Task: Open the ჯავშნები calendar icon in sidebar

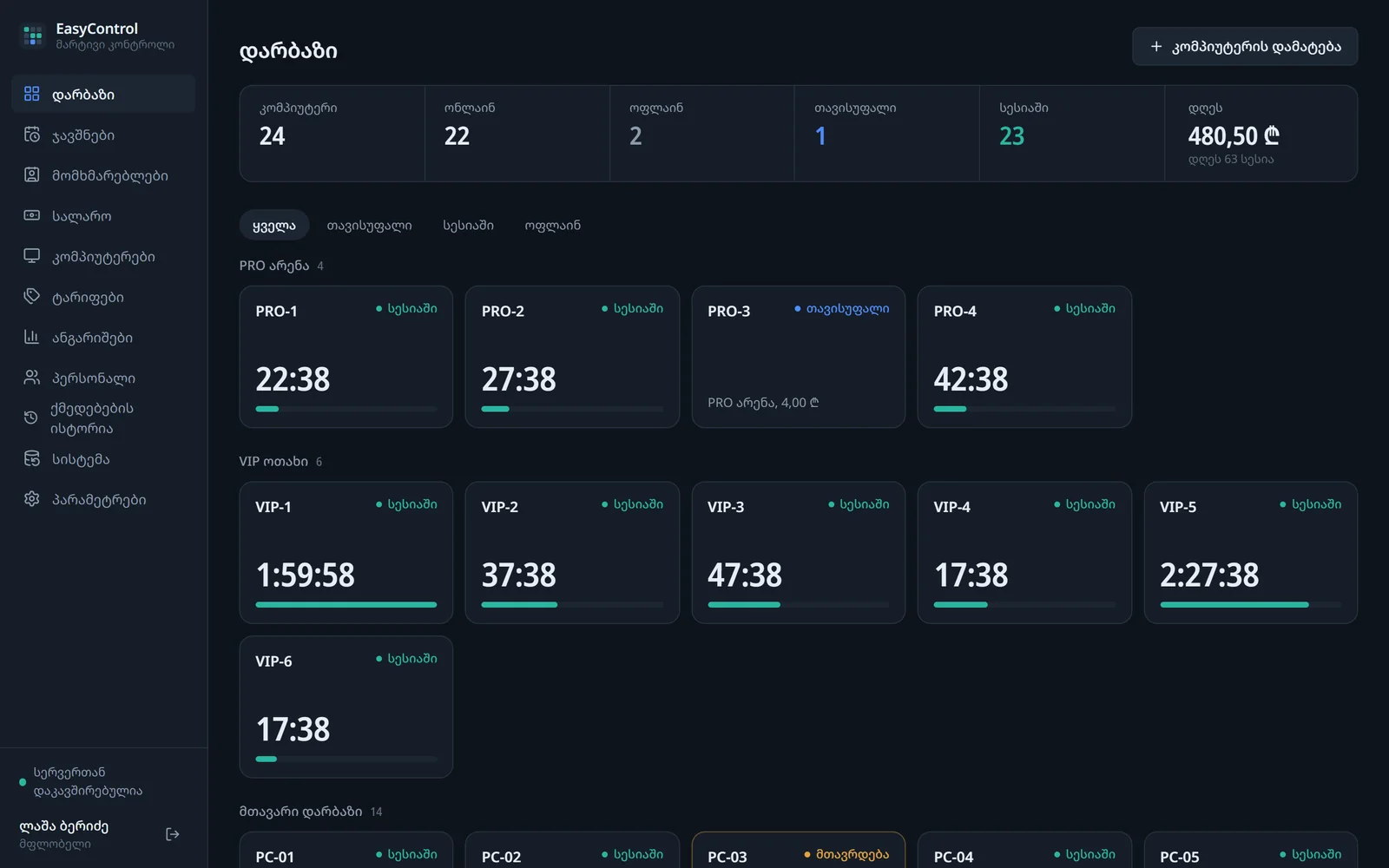Action: [31, 135]
